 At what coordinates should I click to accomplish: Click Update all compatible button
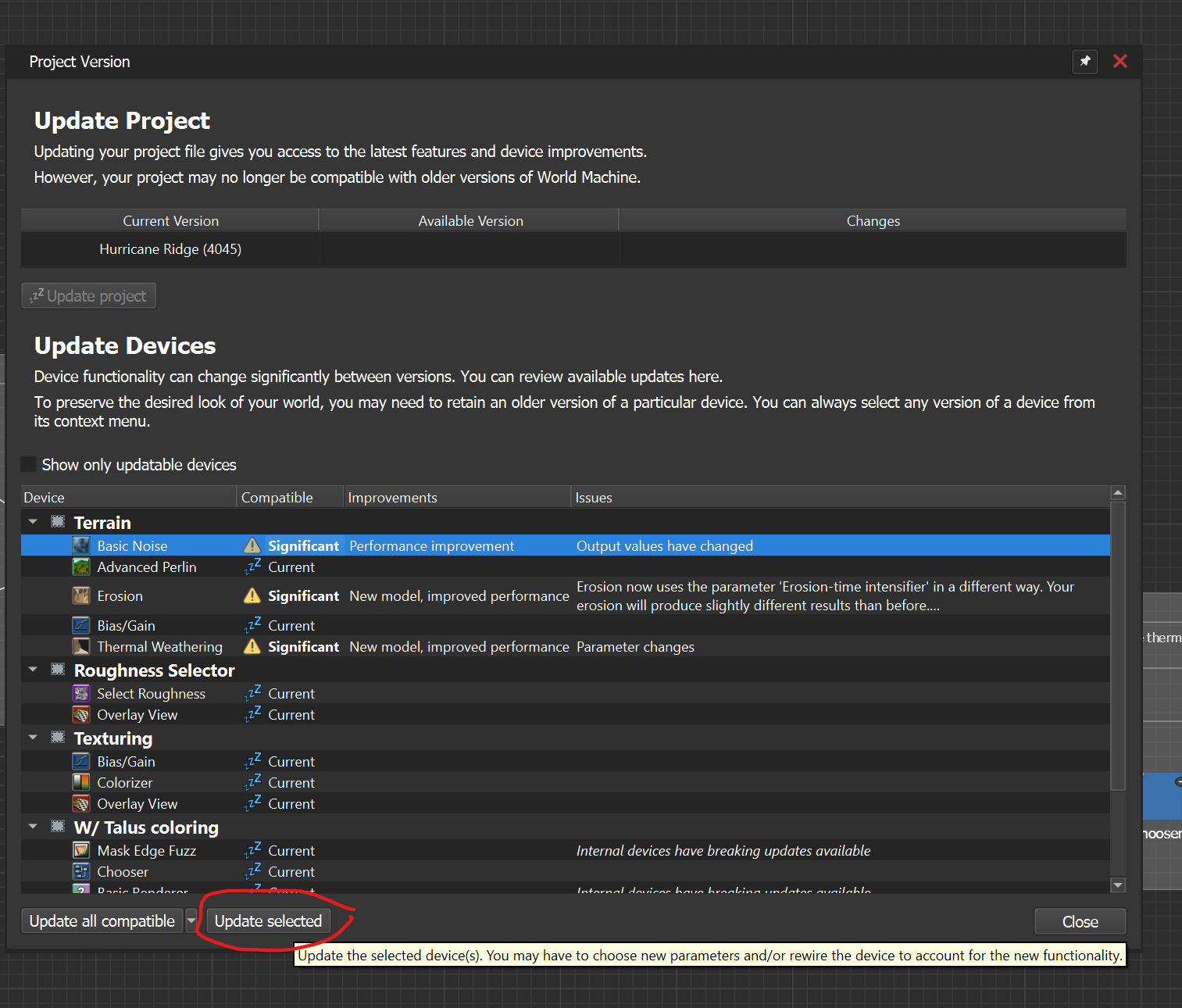[102, 921]
